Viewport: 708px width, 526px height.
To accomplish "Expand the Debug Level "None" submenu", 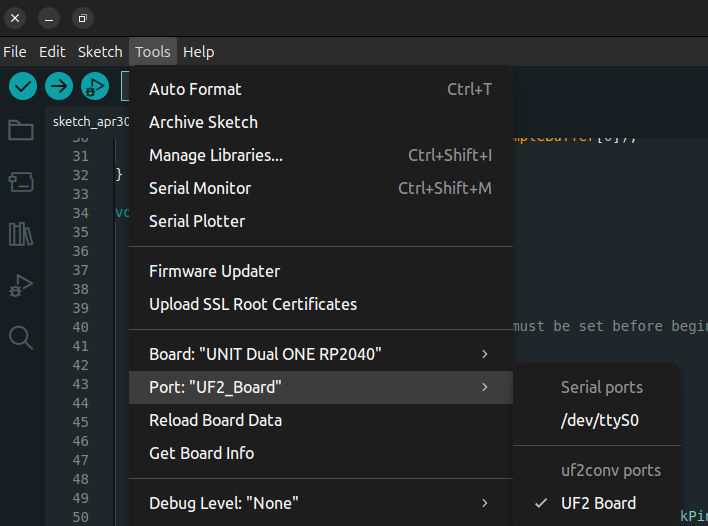I will coord(321,503).
